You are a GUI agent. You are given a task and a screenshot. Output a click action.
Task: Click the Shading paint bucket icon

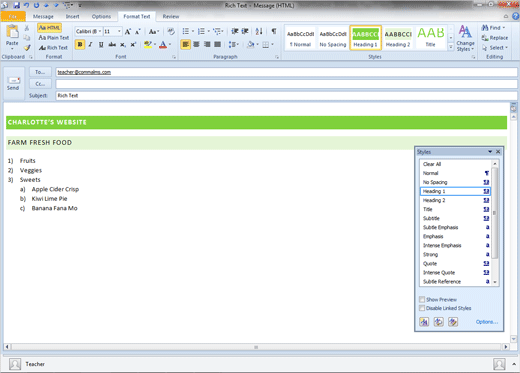pyautogui.click(x=251, y=44)
